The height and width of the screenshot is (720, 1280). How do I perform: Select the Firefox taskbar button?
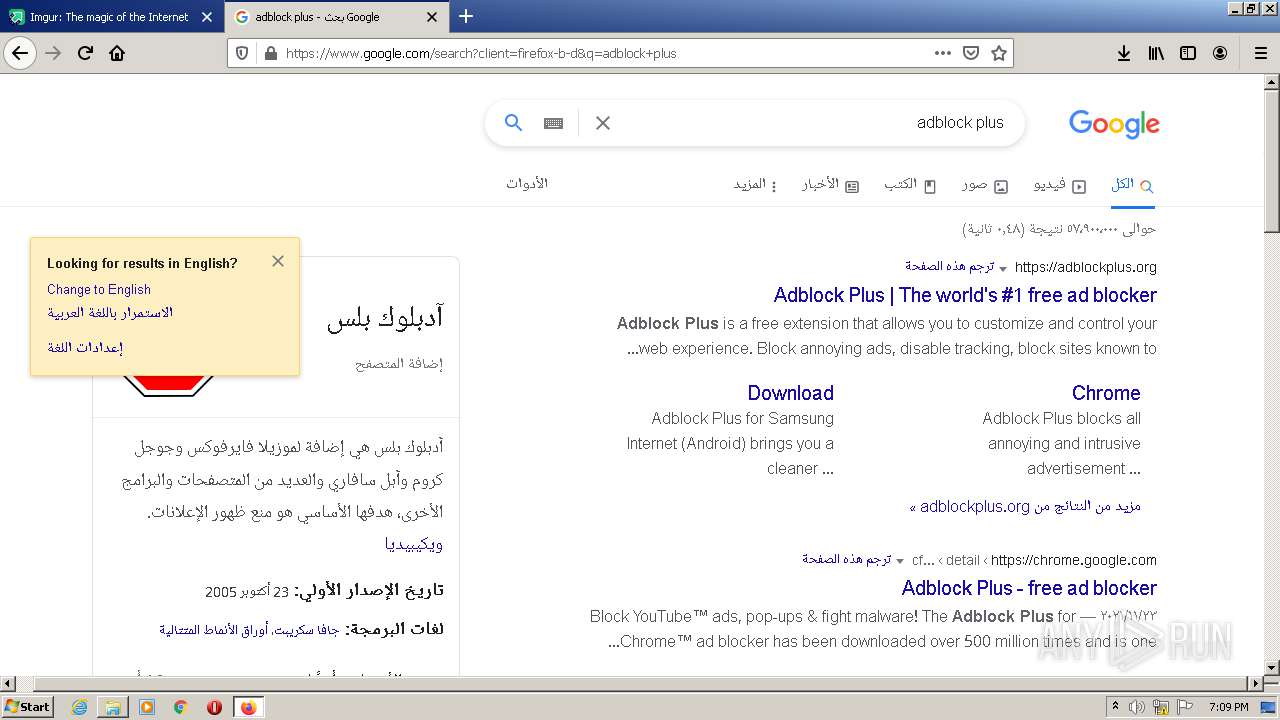pos(248,707)
